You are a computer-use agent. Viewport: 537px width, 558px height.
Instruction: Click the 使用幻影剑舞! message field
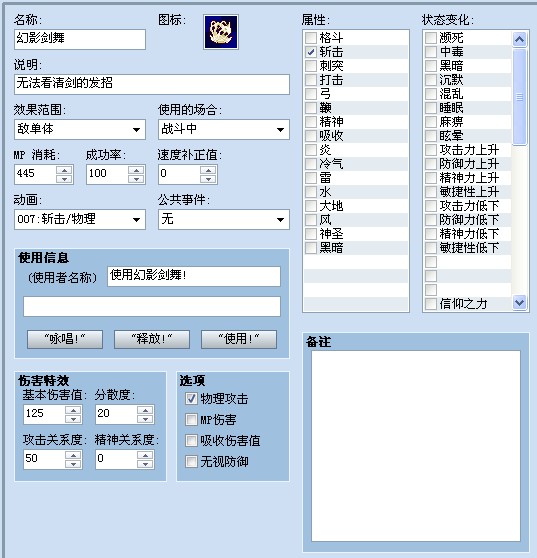tap(194, 276)
